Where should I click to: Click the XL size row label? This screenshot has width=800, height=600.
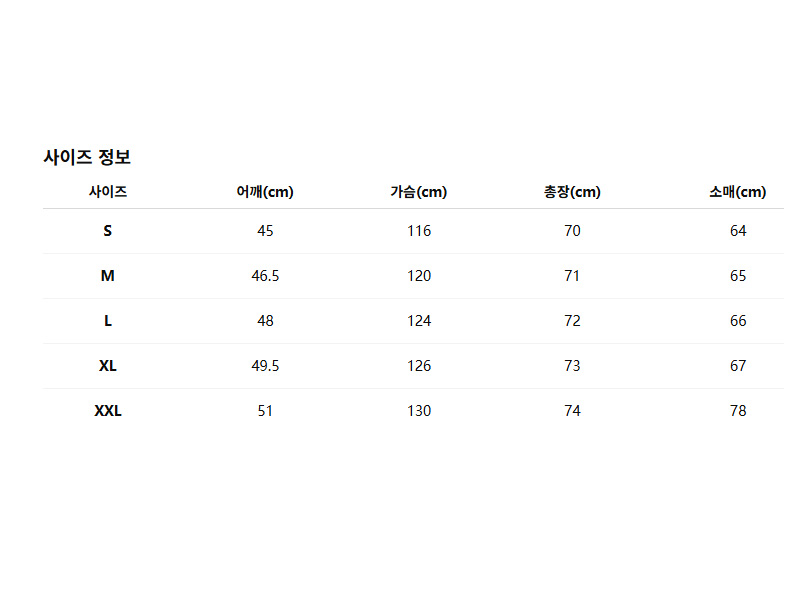(108, 366)
